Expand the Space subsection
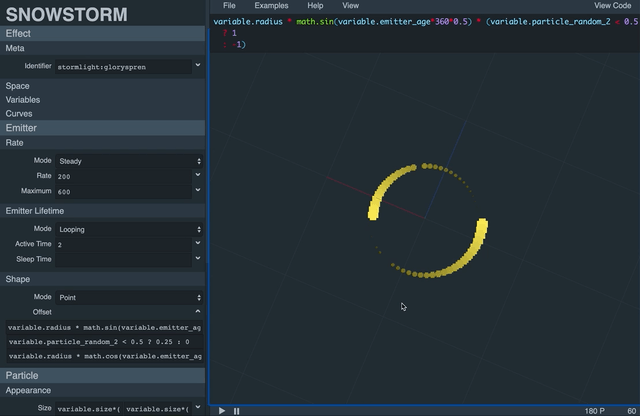The height and width of the screenshot is (416, 640). click(x=102, y=86)
